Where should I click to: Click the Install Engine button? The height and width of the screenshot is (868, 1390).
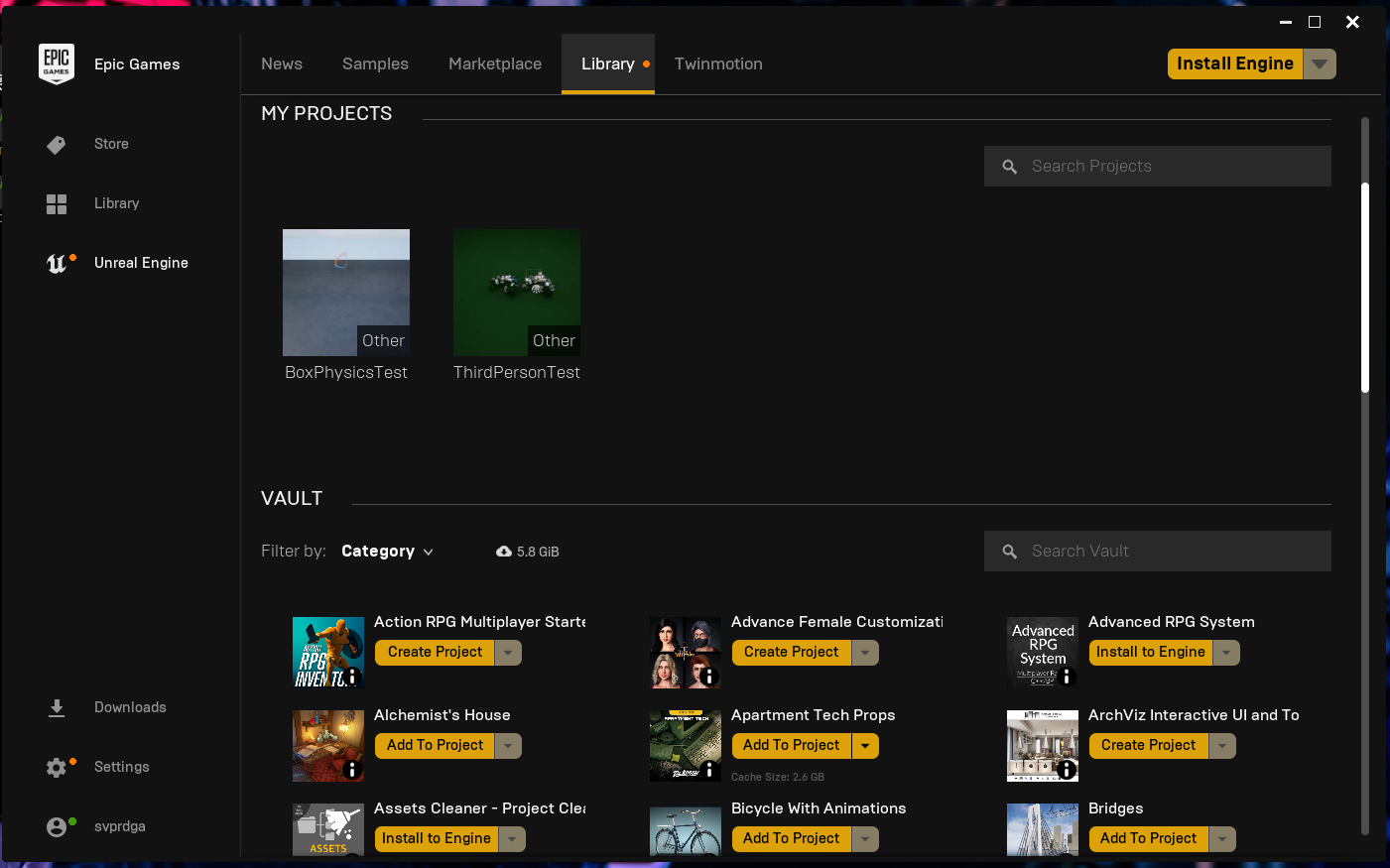click(x=1235, y=63)
